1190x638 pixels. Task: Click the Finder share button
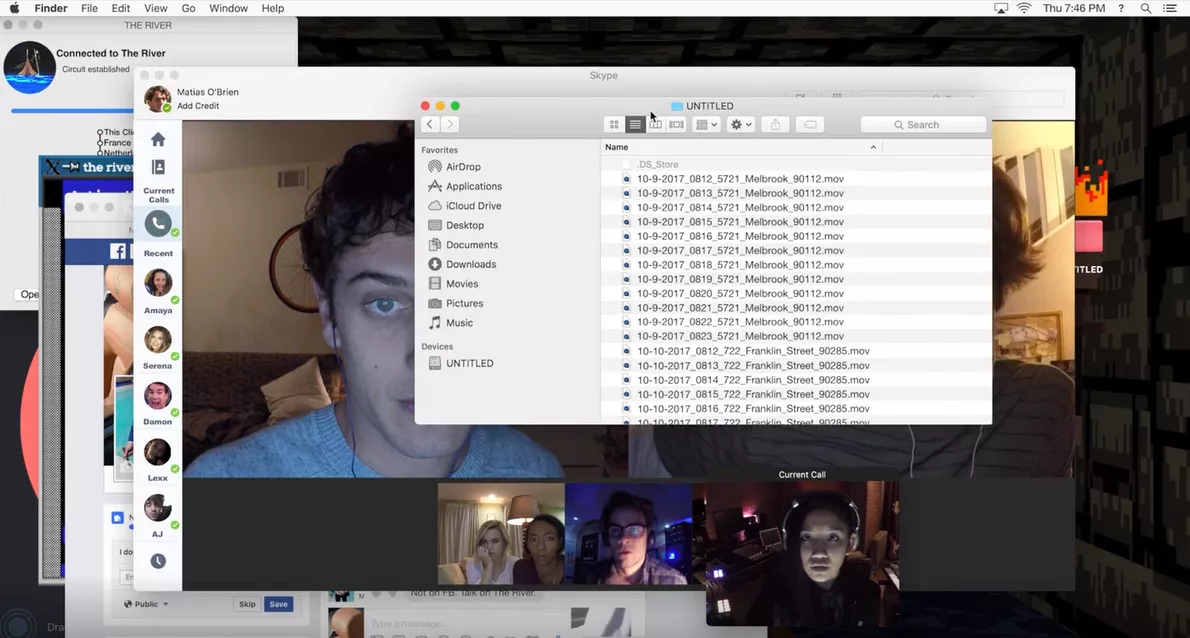[775, 124]
